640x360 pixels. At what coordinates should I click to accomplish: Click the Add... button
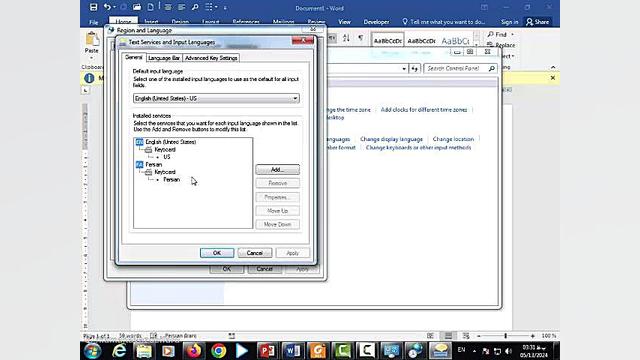(278, 169)
